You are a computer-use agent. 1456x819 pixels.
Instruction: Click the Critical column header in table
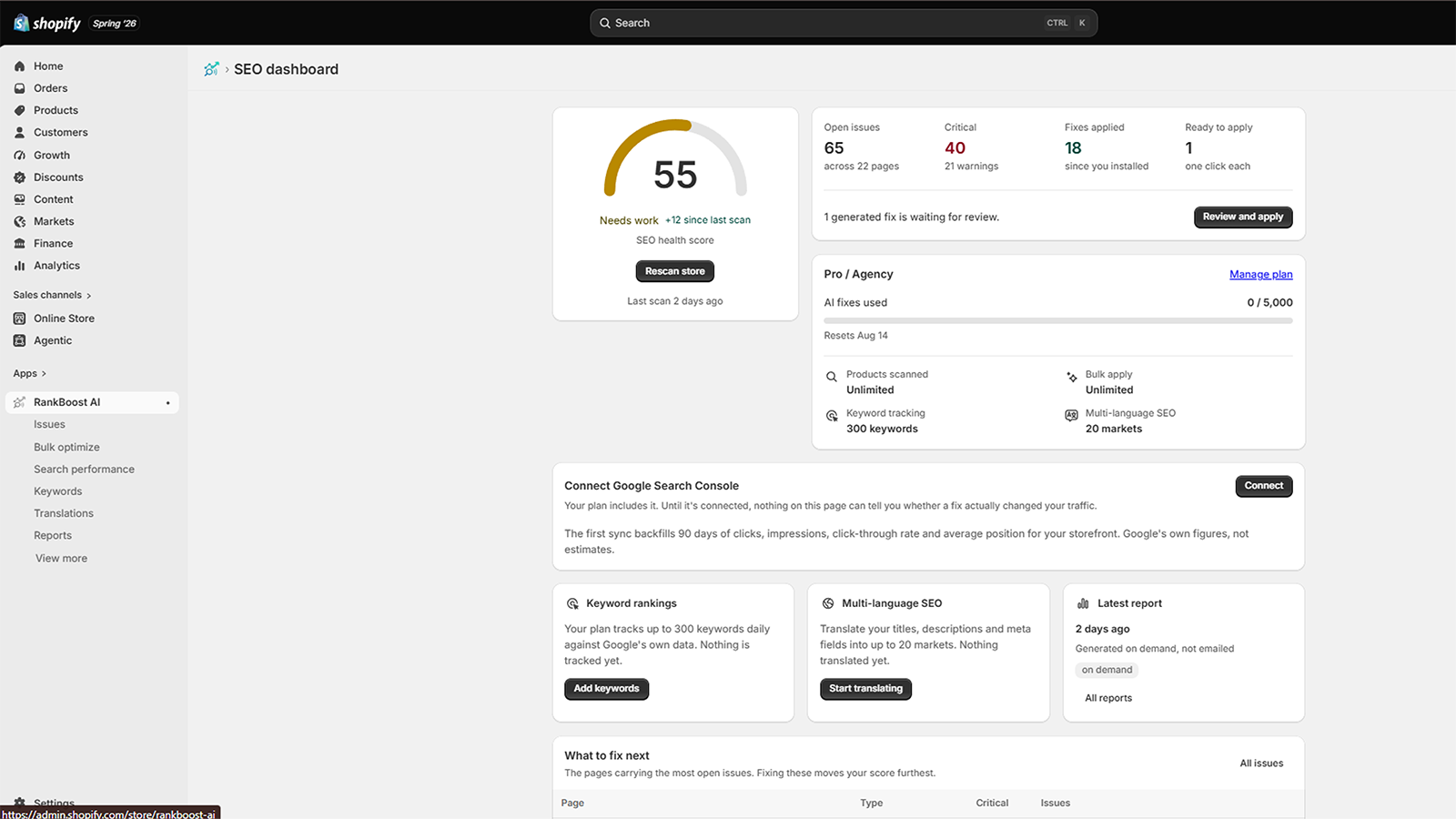pyautogui.click(x=992, y=804)
